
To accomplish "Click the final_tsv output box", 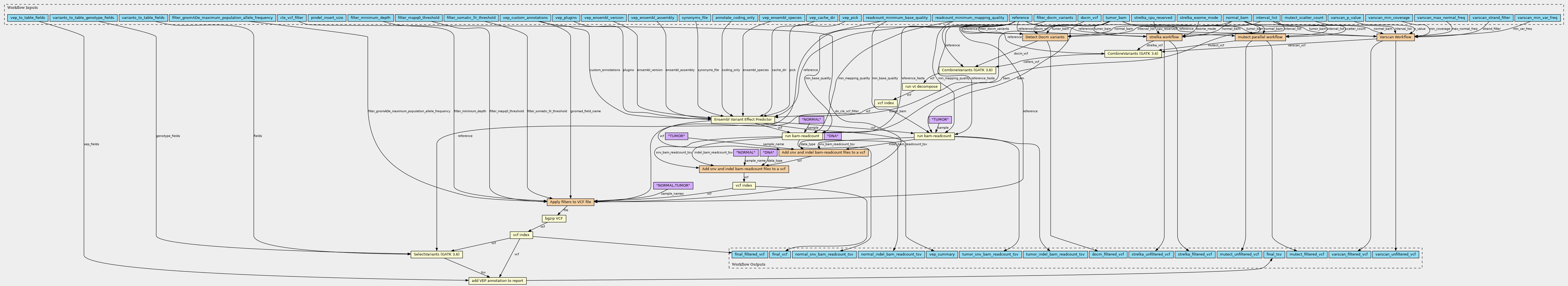I will point(1274,254).
